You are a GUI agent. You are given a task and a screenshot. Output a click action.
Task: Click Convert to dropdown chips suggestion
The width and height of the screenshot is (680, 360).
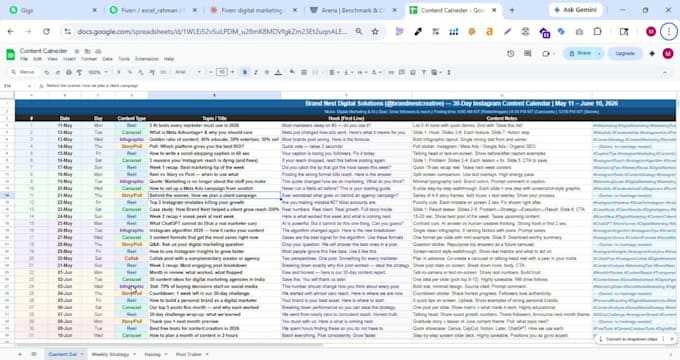[x=631, y=339]
